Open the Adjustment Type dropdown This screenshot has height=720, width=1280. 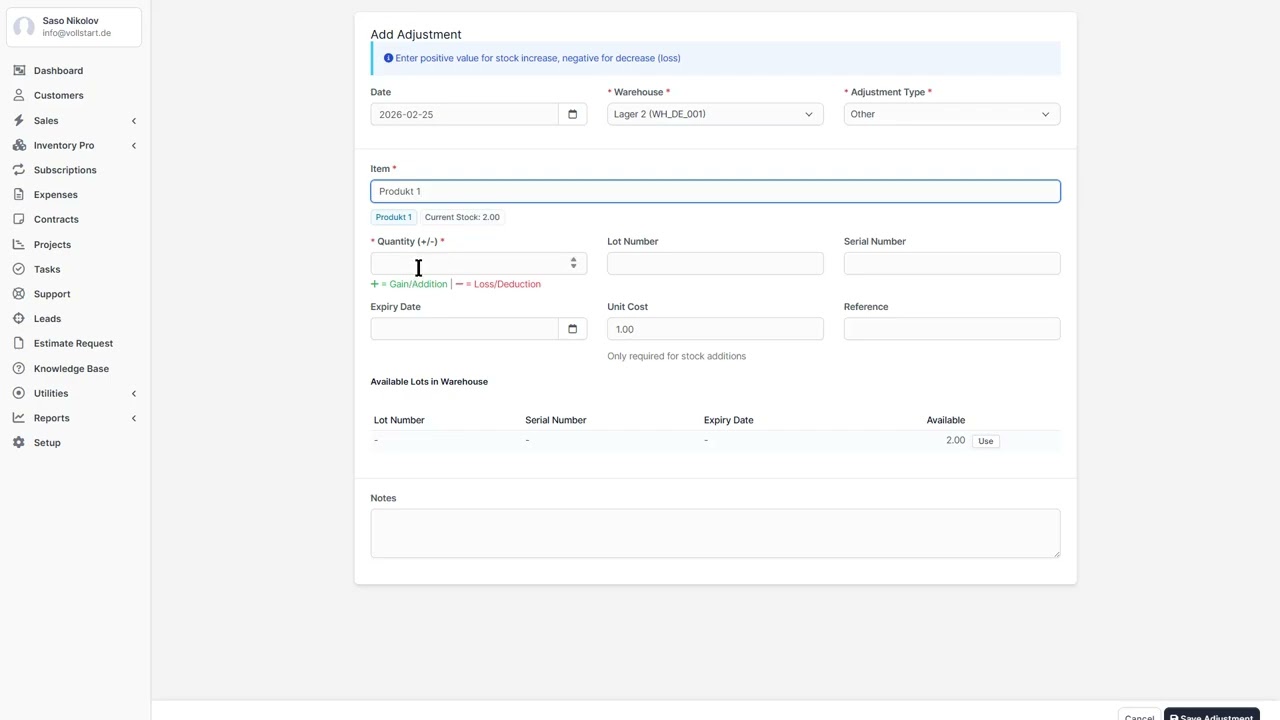(952, 114)
